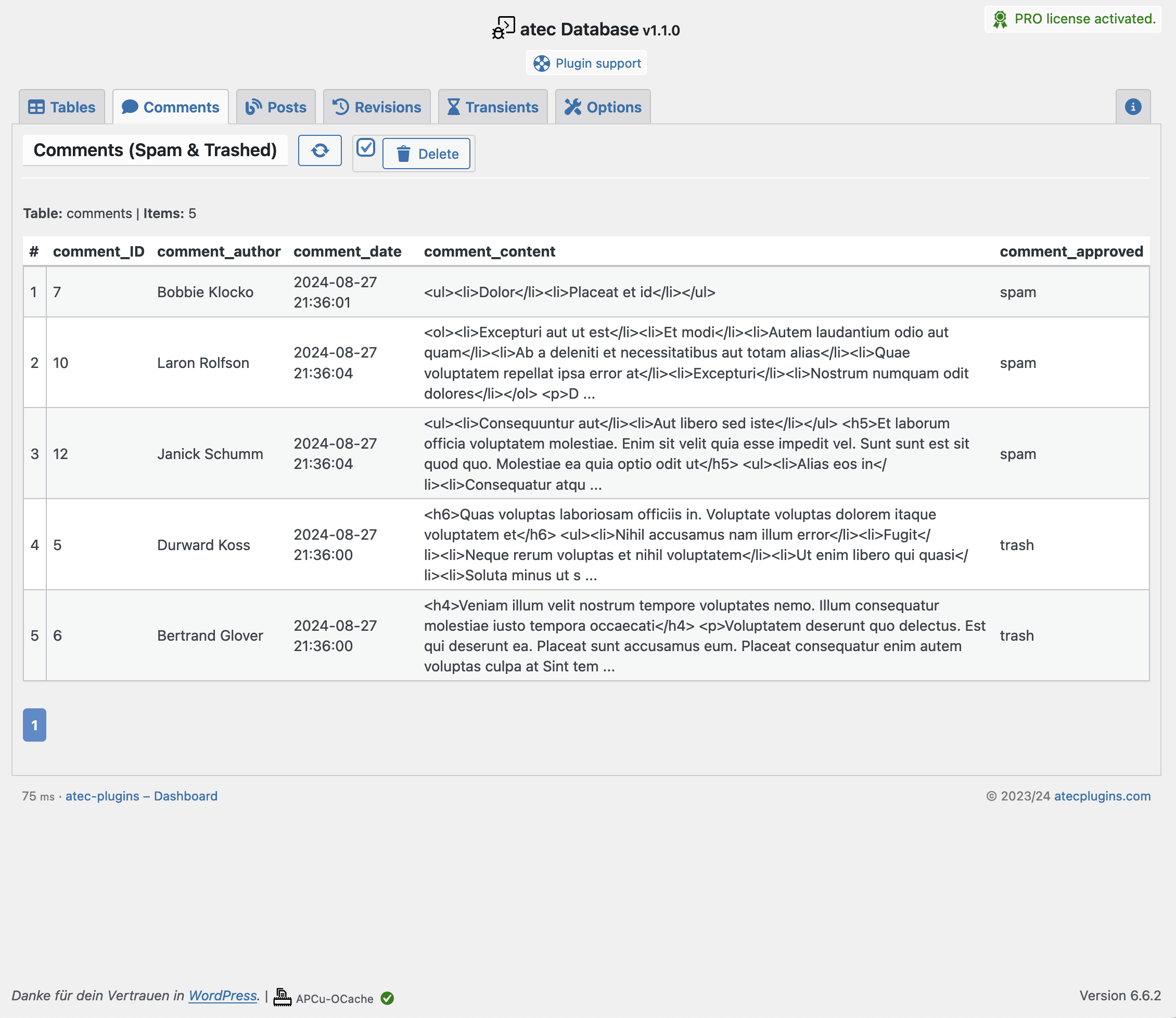1176x1018 pixels.
Task: Click the Plugin support lifebuoy icon
Action: point(542,63)
